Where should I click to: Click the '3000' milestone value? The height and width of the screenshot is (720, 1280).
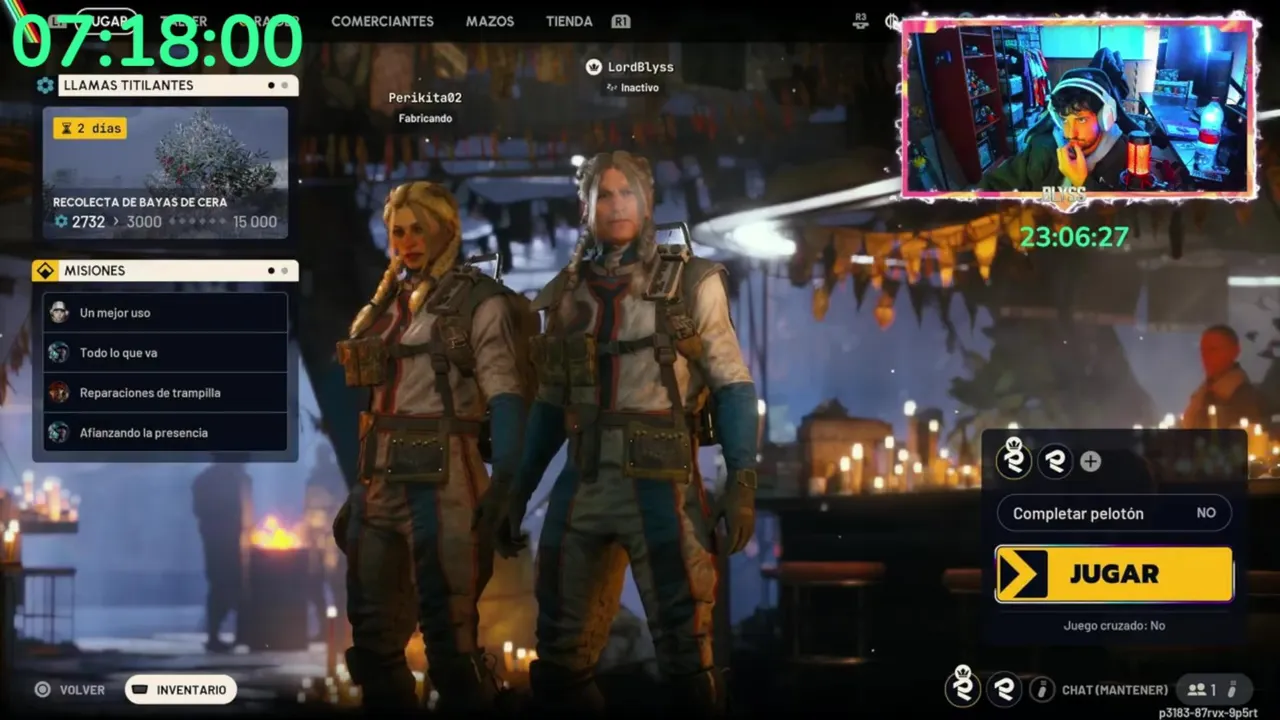tap(144, 222)
